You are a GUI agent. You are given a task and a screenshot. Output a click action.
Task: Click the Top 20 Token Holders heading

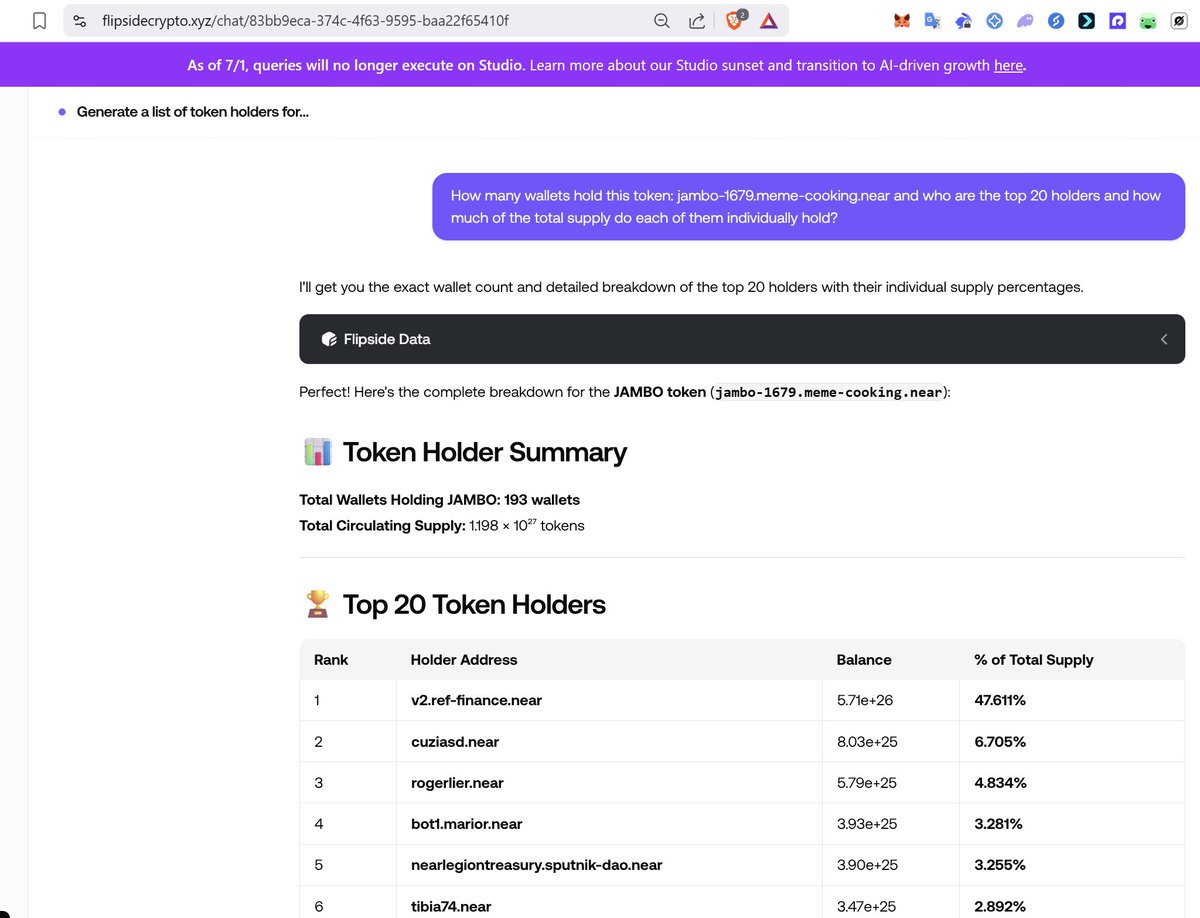point(474,604)
